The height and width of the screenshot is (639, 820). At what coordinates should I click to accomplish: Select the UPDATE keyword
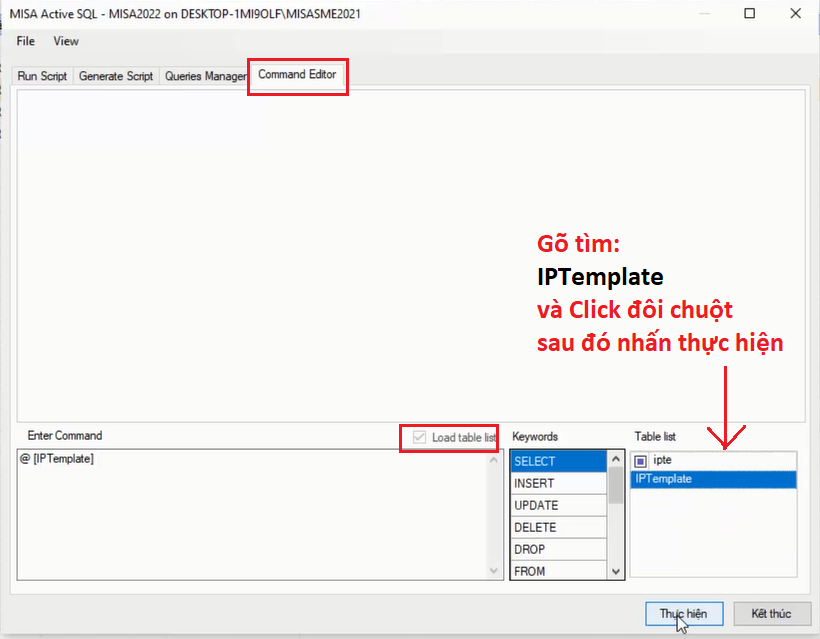coord(559,505)
